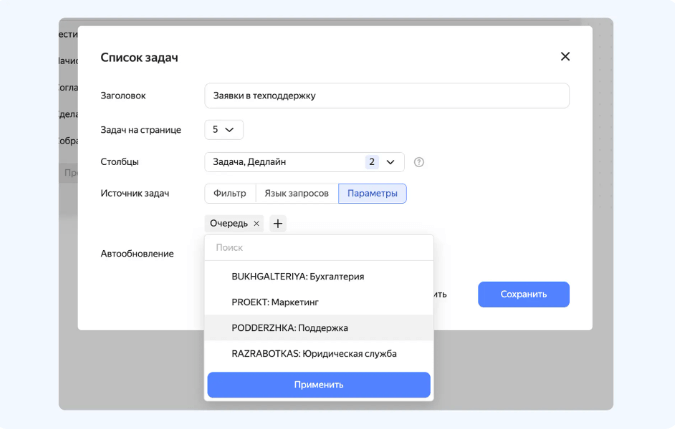Expand the Задач на странице dropdown

pos(224,130)
